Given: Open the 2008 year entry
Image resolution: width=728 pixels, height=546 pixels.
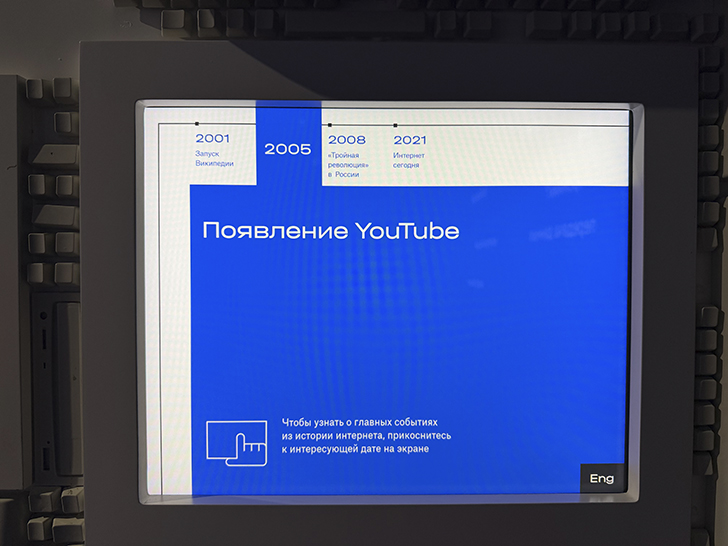Looking at the screenshot, I should [347, 140].
